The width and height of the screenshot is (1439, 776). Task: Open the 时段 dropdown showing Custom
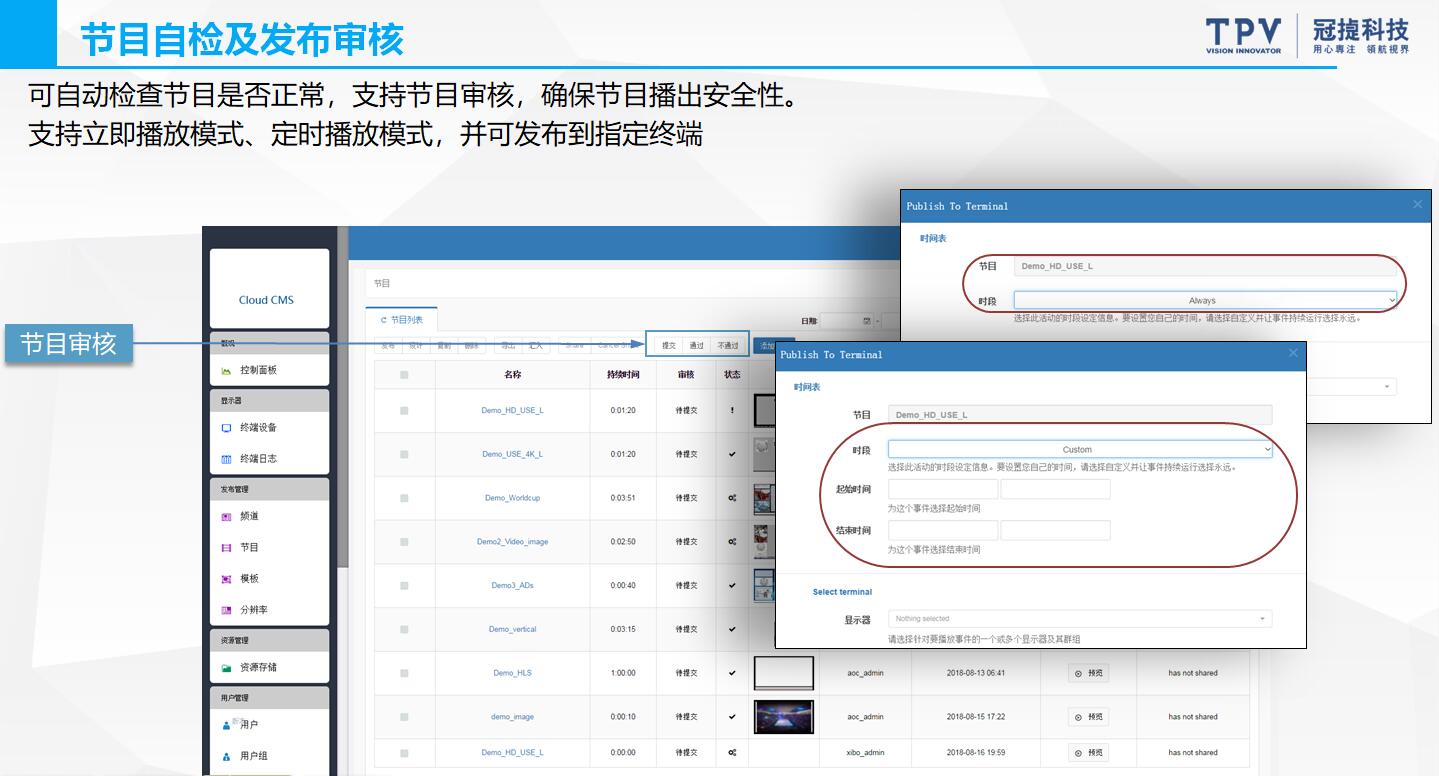tap(1079, 450)
